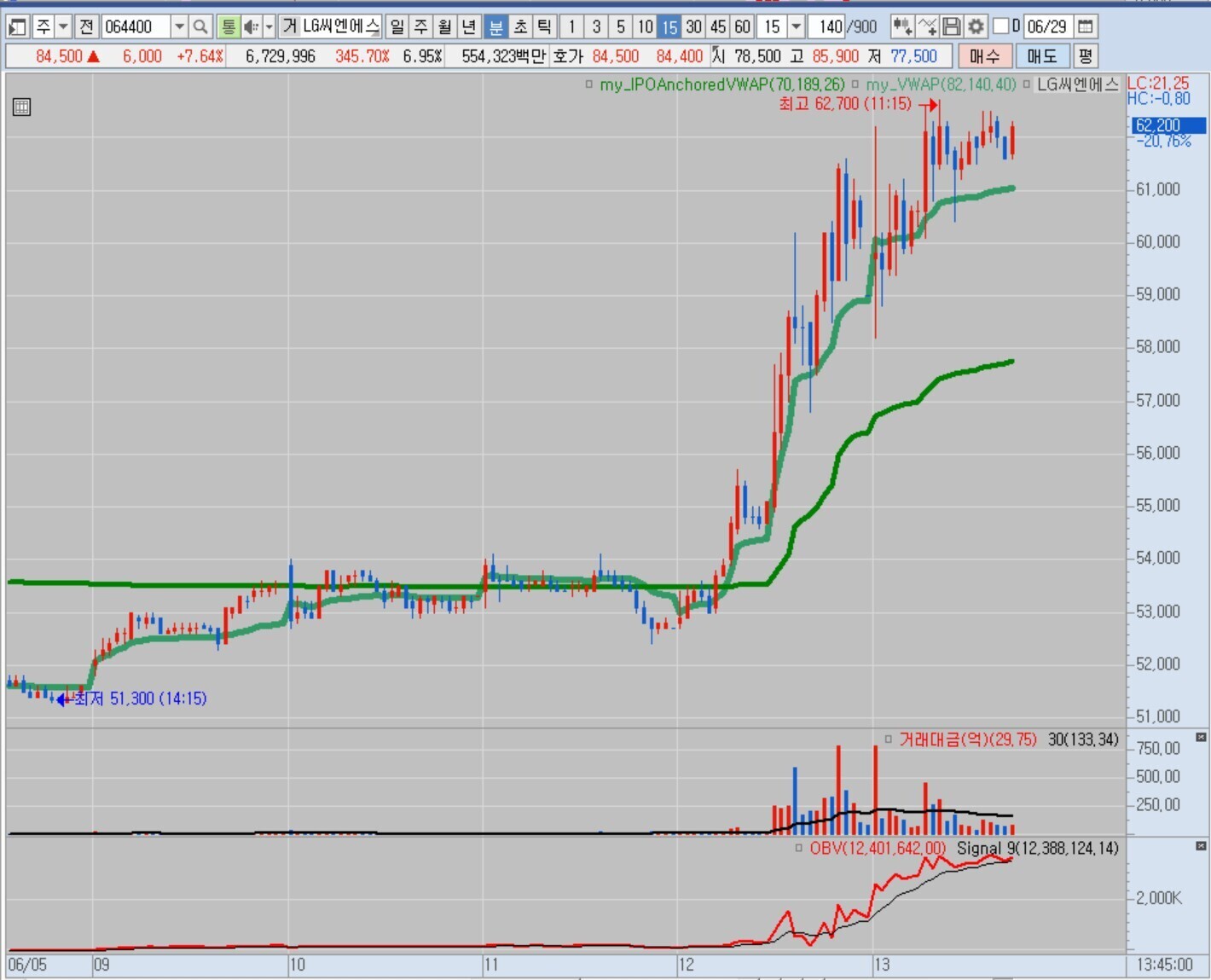Screen dimensions: 1211x980
Task: Expand the stock code history dropdown
Action: 179,27
